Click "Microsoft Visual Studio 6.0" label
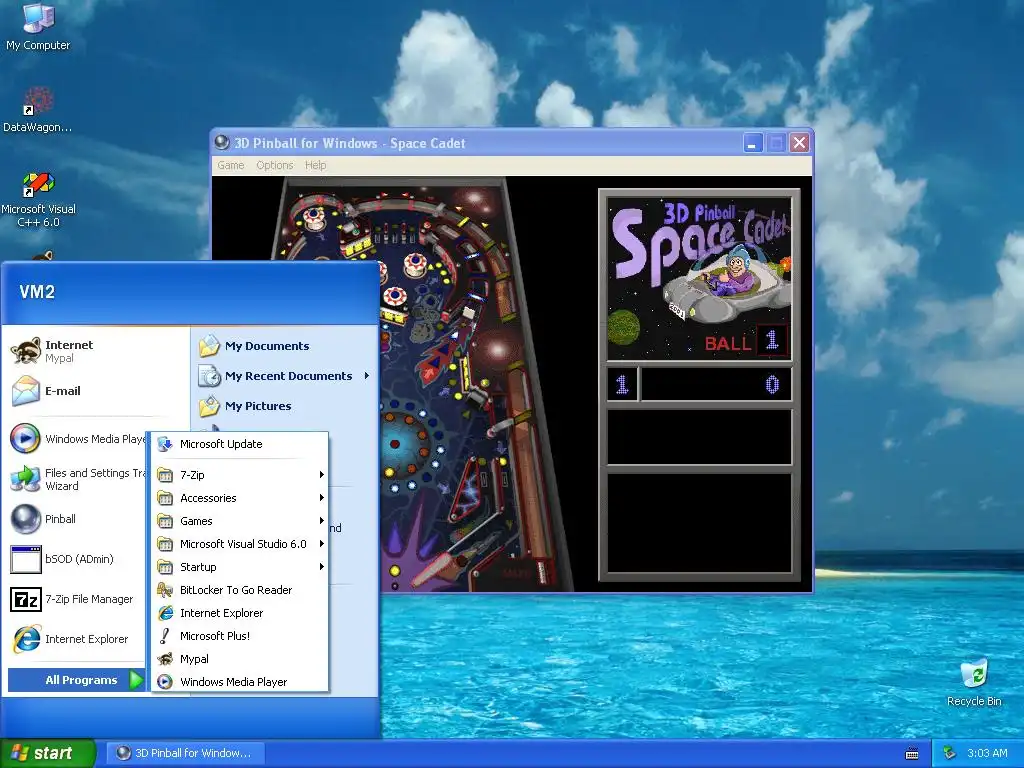The width and height of the screenshot is (1024, 768). click(243, 543)
